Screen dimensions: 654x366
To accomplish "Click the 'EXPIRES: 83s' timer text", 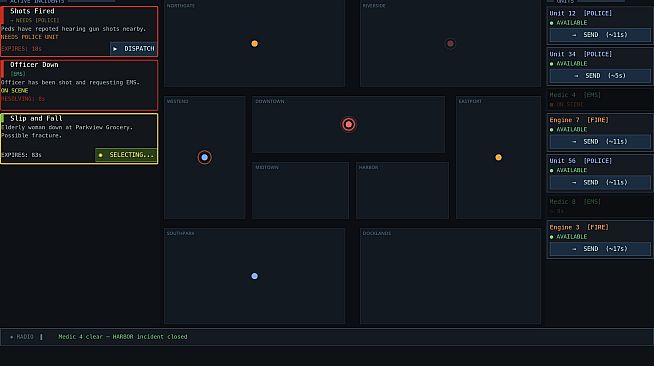I will pos(21,155).
